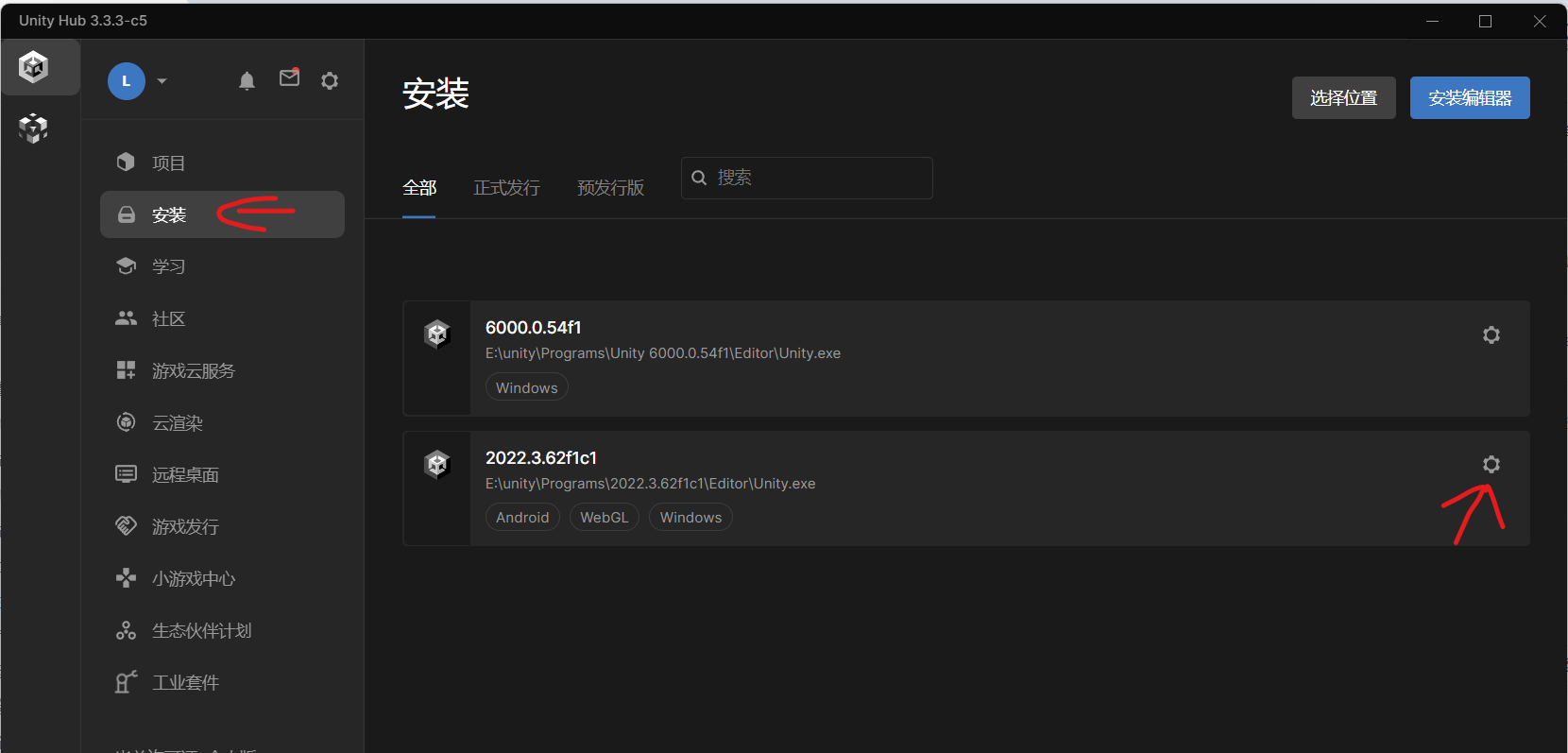Screen dimensions: 1568x753
Task: Click Unity logo of 2022.3.62f1c1 entry
Action: 436,464
